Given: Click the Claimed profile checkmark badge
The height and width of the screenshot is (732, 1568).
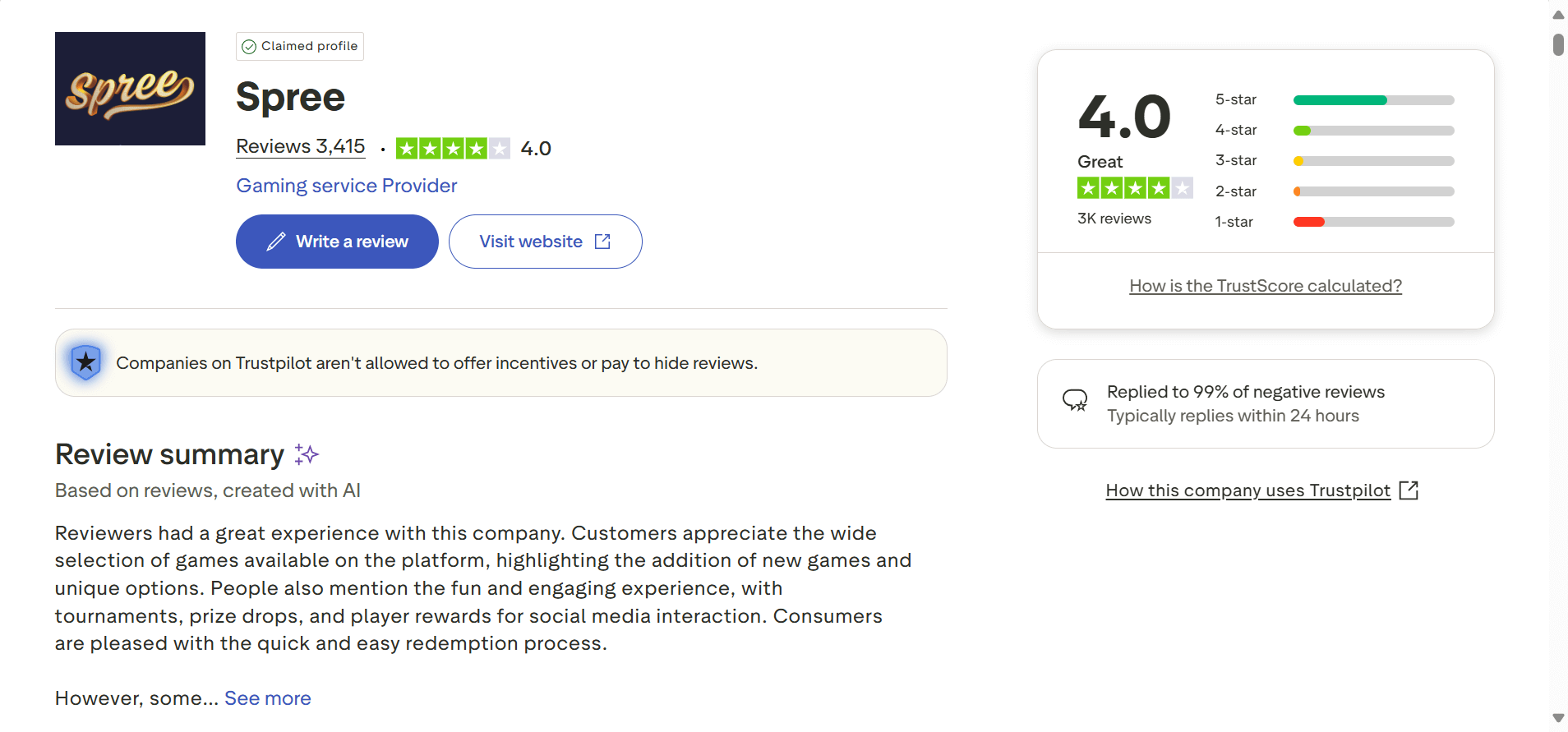Looking at the screenshot, I should 249,47.
